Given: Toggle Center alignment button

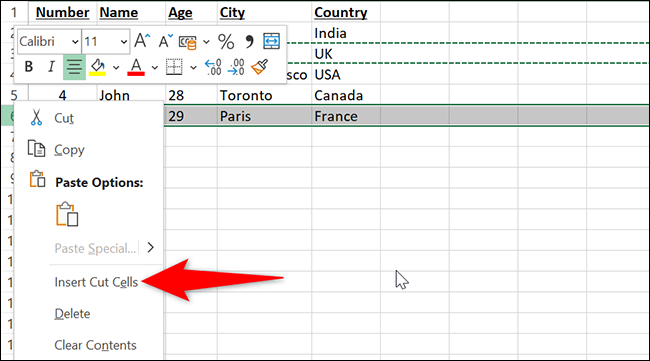Looking at the screenshot, I should tap(74, 67).
